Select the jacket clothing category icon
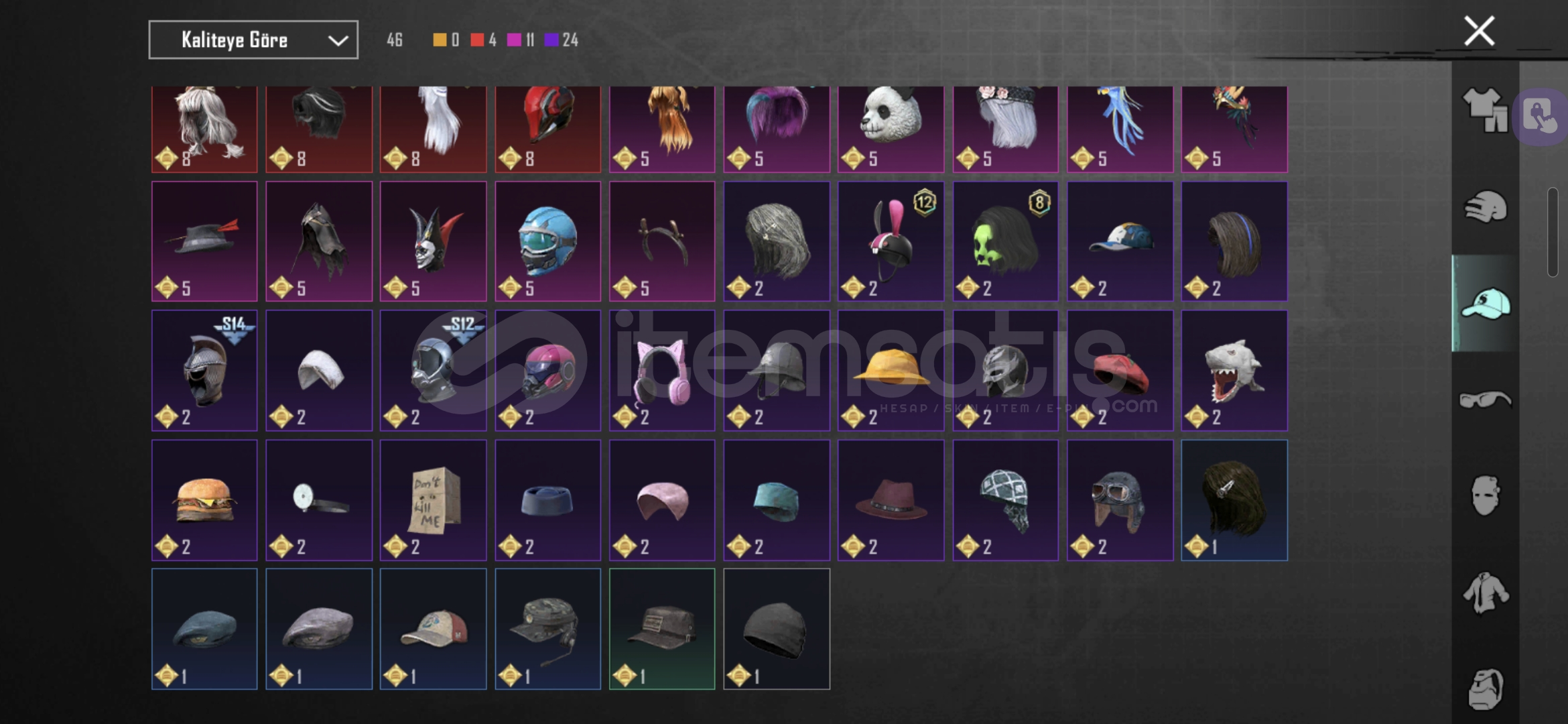 click(1486, 592)
